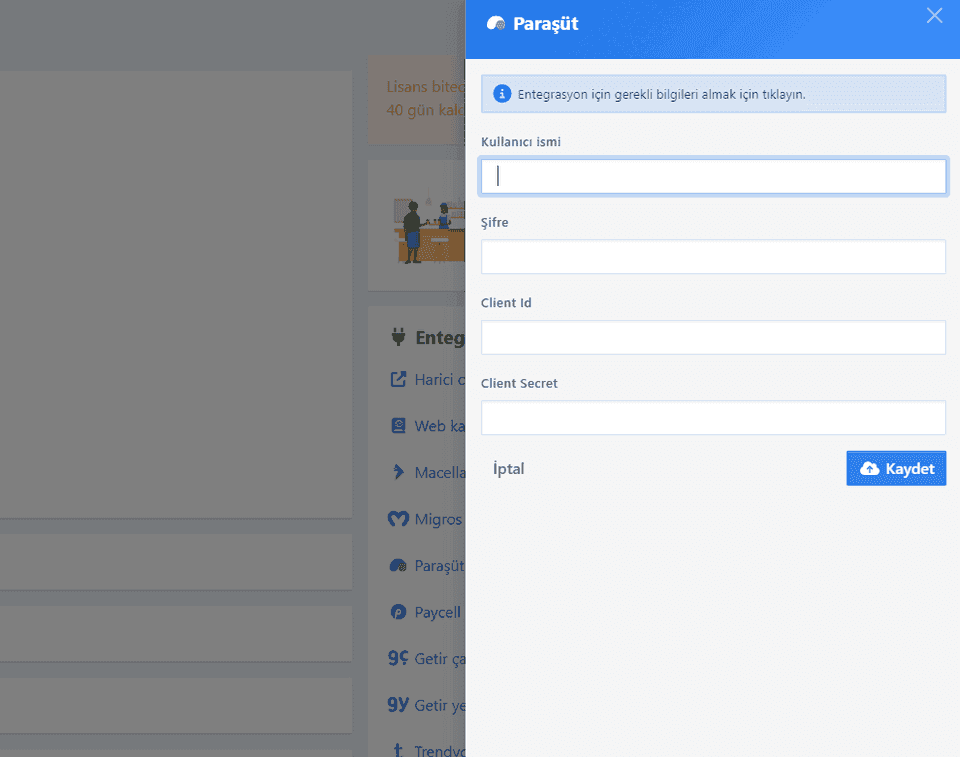
Task: Open the Web ka… integration entry
Action: pyautogui.click(x=440, y=426)
